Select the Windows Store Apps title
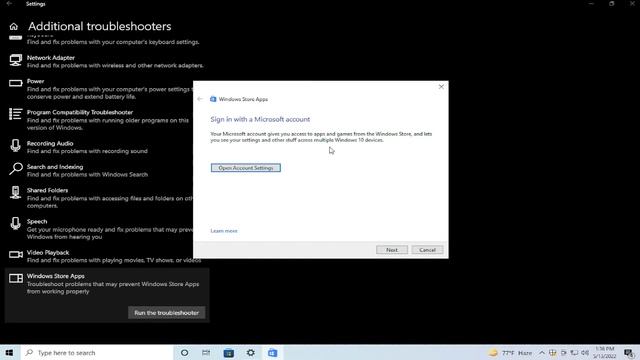This screenshot has height=360, width=640. tap(56, 276)
